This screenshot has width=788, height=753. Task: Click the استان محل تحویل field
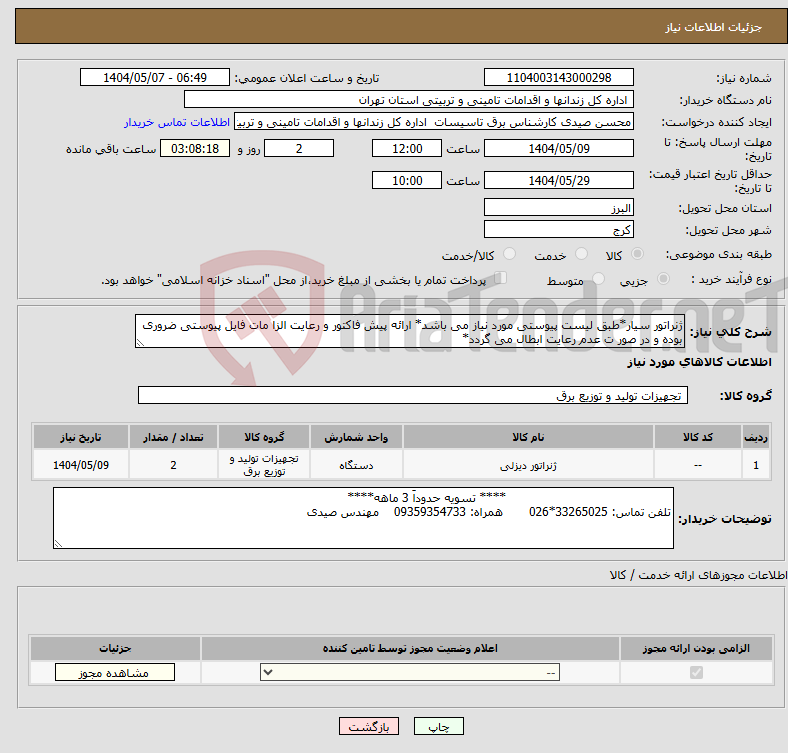pos(558,208)
